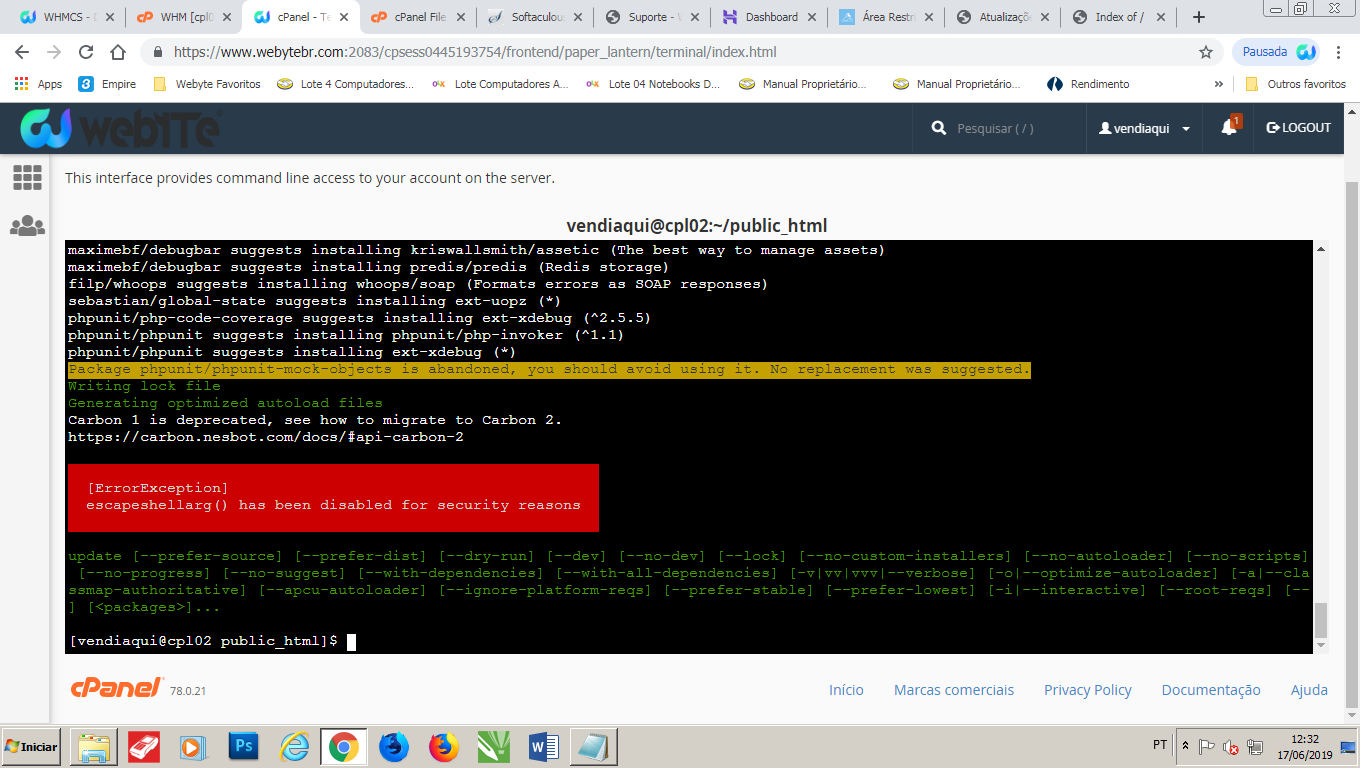Viewport: 1360px width, 768px height.
Task: Open the Privacy Policy footer link
Action: pyautogui.click(x=1087, y=690)
